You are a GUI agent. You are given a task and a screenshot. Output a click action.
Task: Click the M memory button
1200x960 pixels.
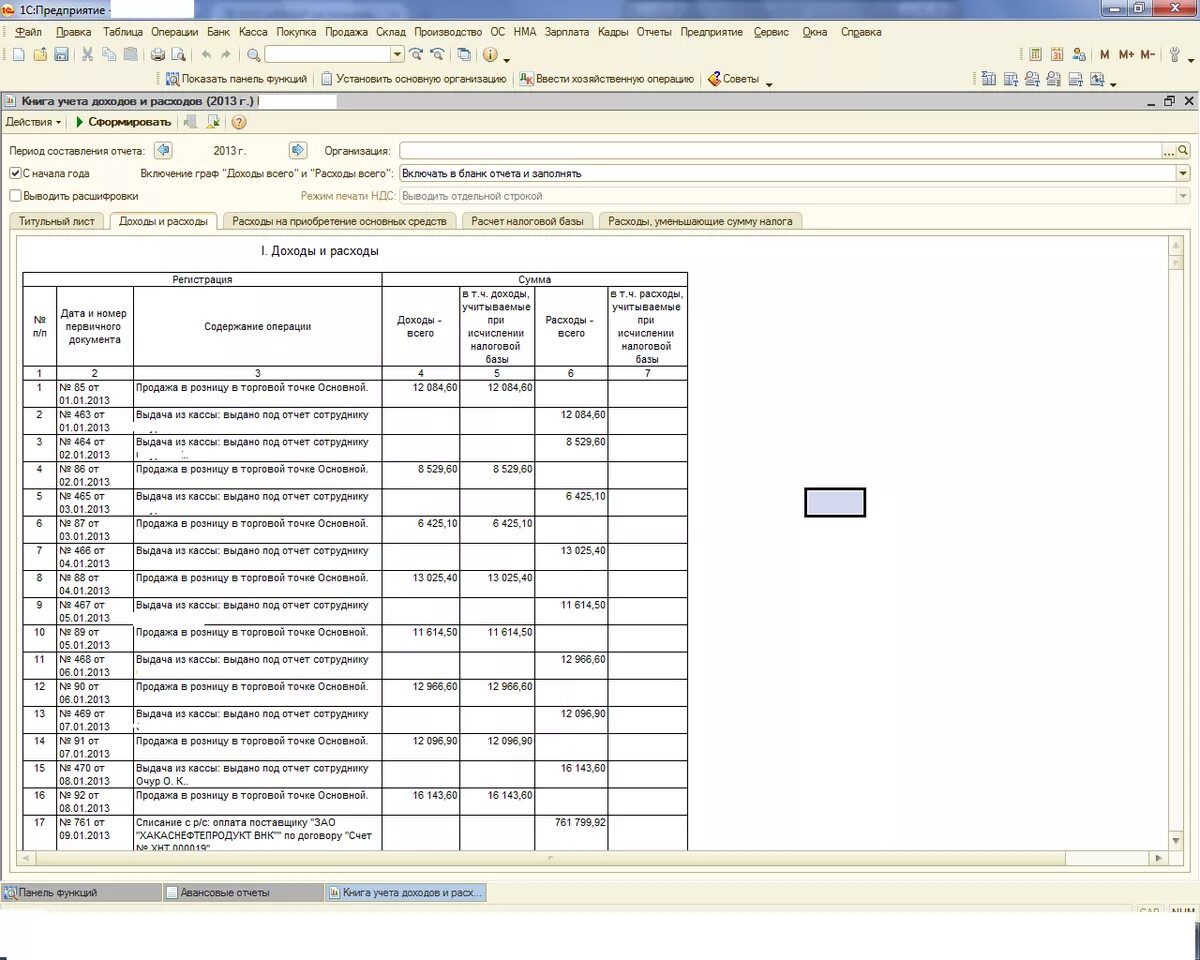pyautogui.click(x=1105, y=54)
